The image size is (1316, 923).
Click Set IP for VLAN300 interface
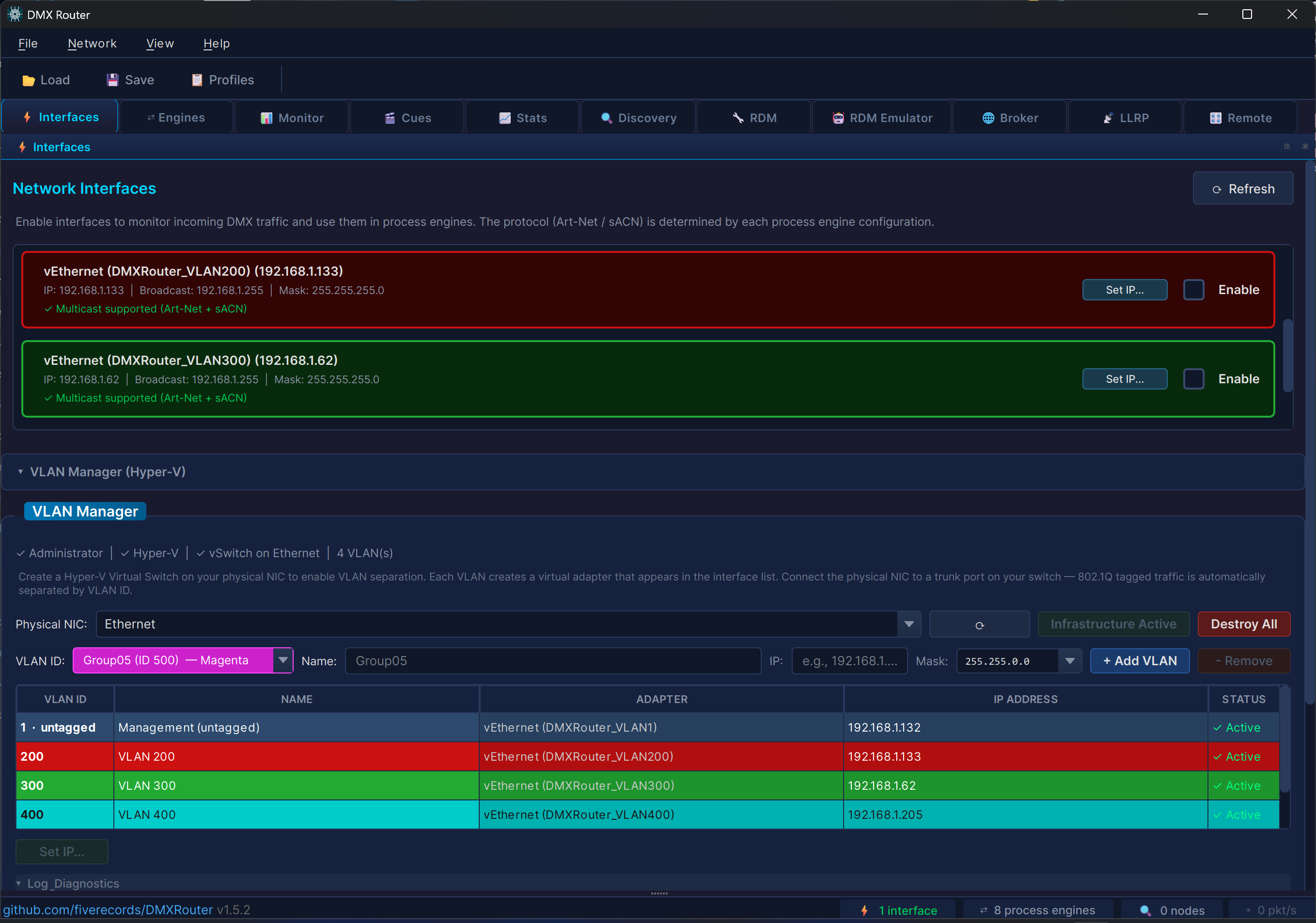coord(1125,379)
